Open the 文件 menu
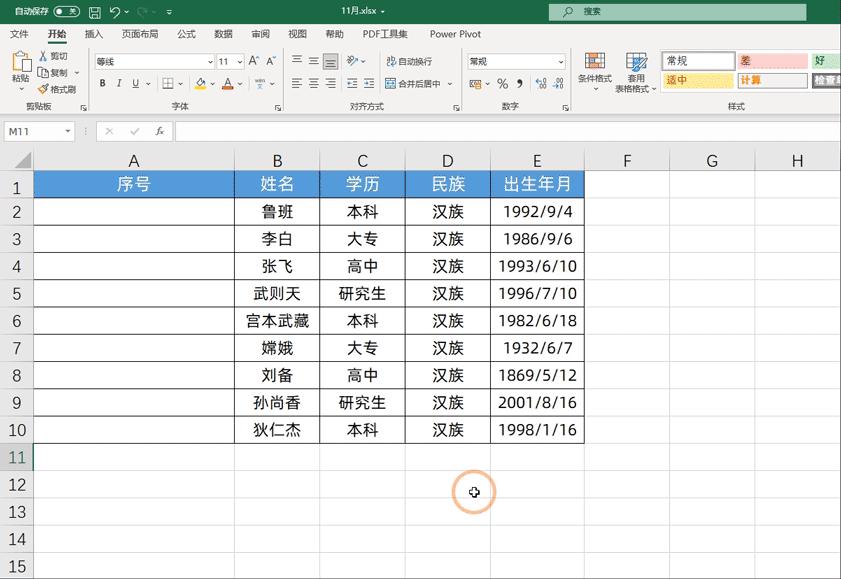This screenshot has height=579, width=841. 20,33
